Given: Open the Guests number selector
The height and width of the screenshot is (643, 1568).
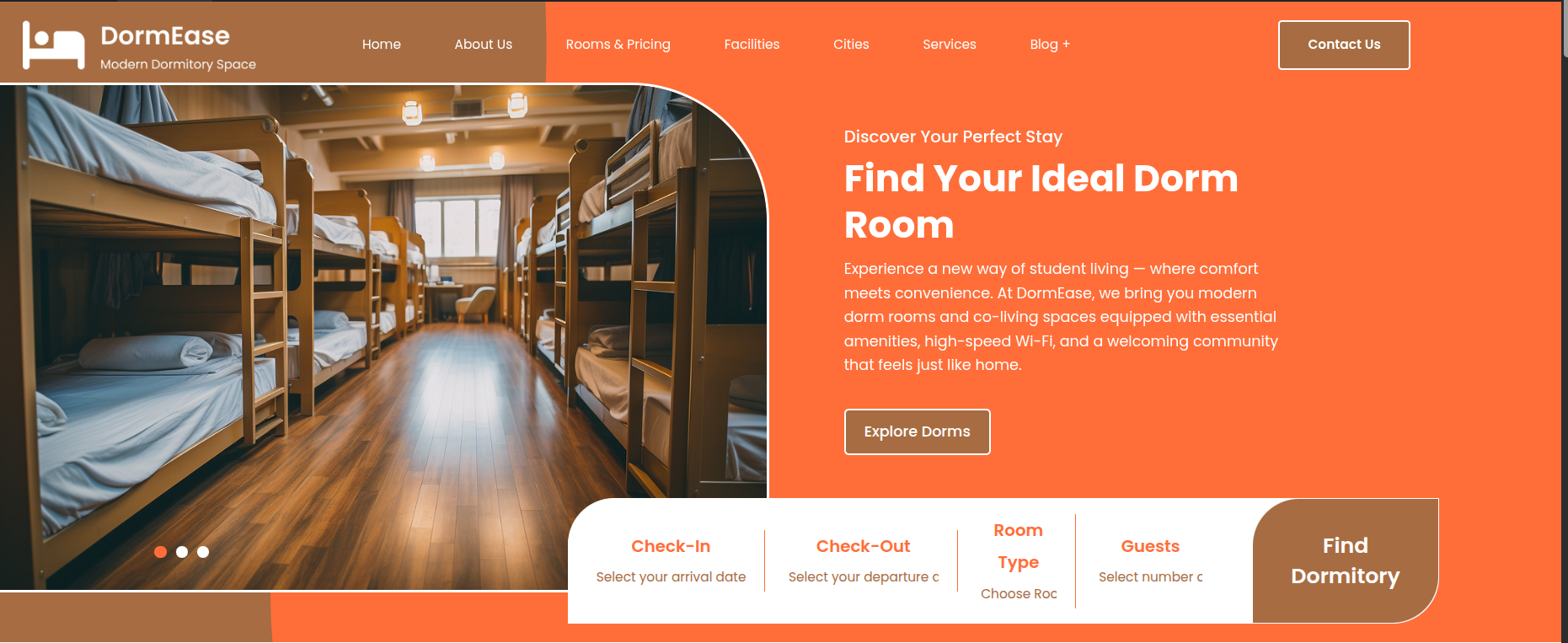Looking at the screenshot, I should point(1150,576).
